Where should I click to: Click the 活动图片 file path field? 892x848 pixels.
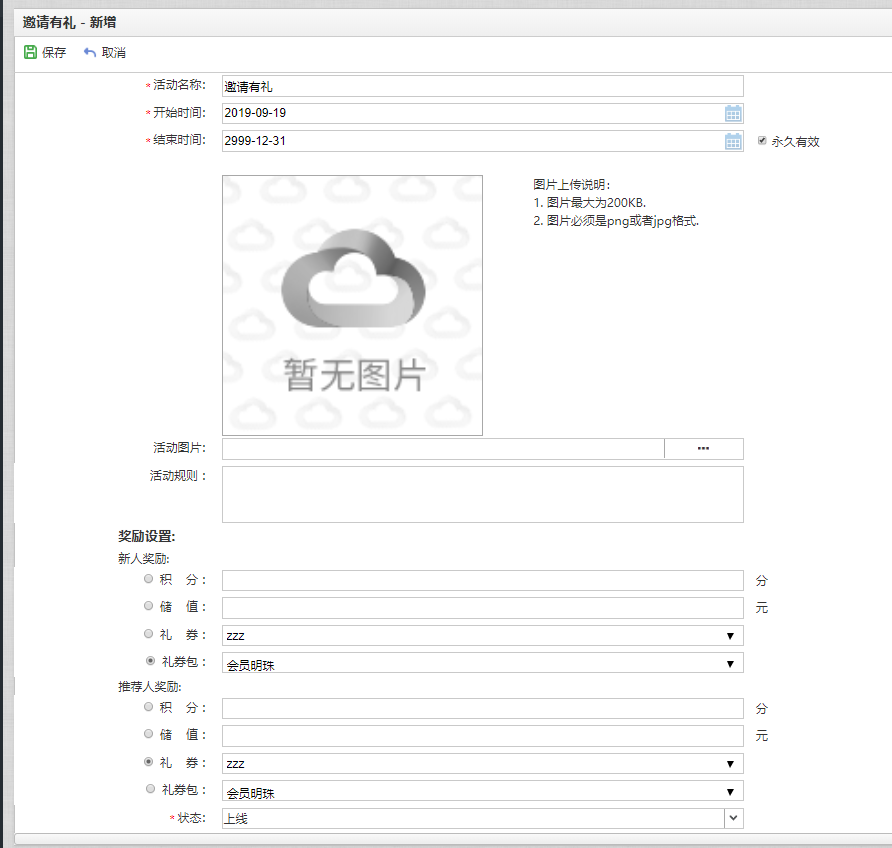(442, 448)
